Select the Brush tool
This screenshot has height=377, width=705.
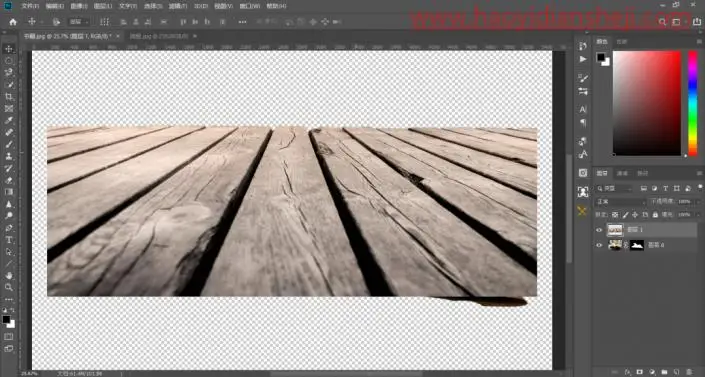tap(9, 144)
